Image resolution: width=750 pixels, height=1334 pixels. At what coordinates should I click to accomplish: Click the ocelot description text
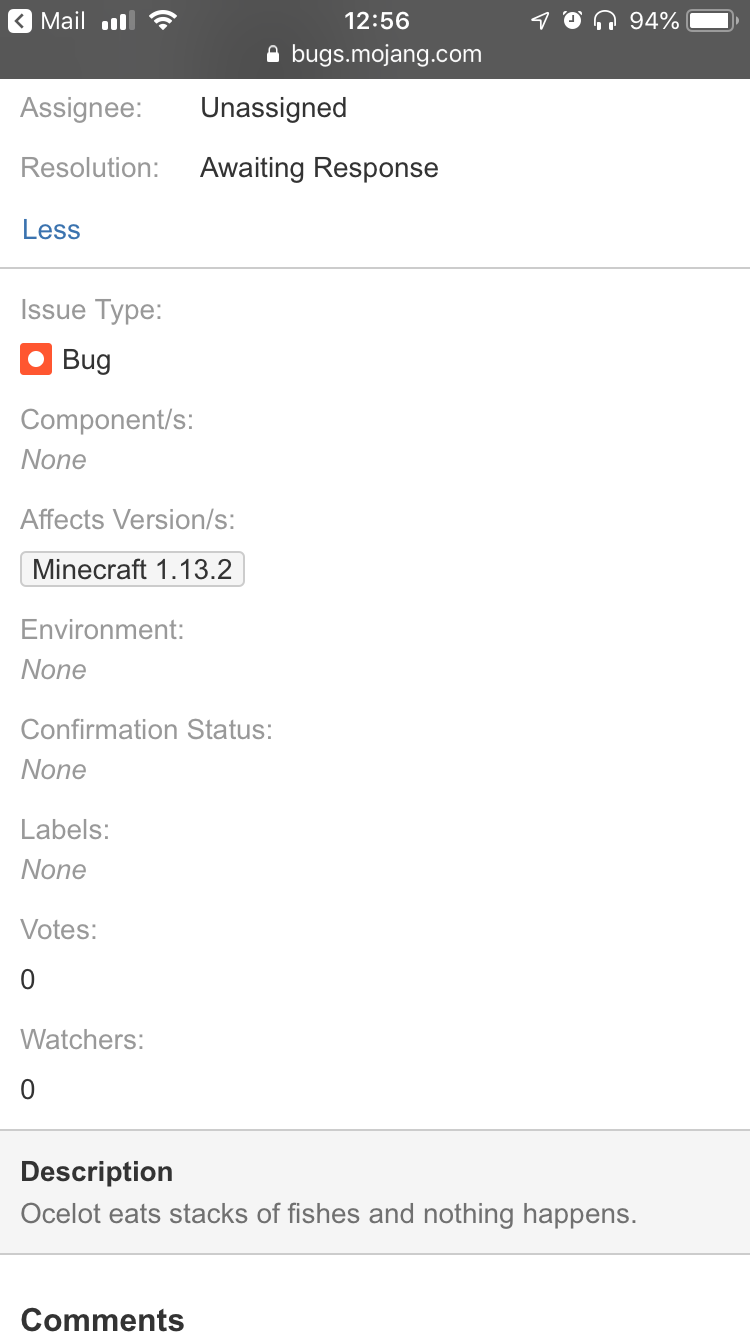click(x=328, y=1215)
